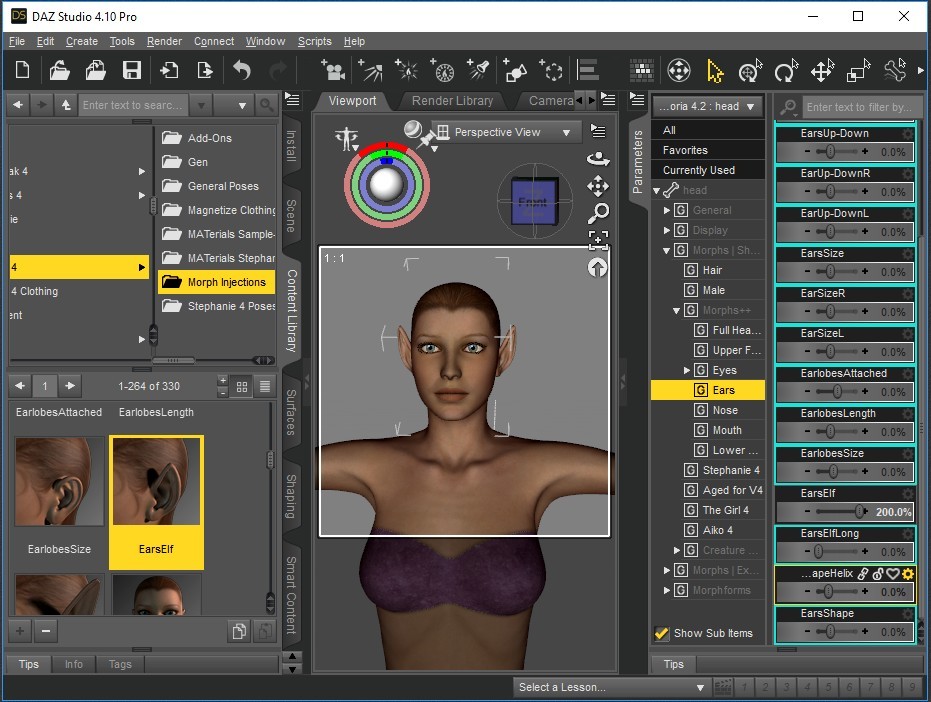
Task: Select the Nose group in the tree
Action: pos(725,410)
